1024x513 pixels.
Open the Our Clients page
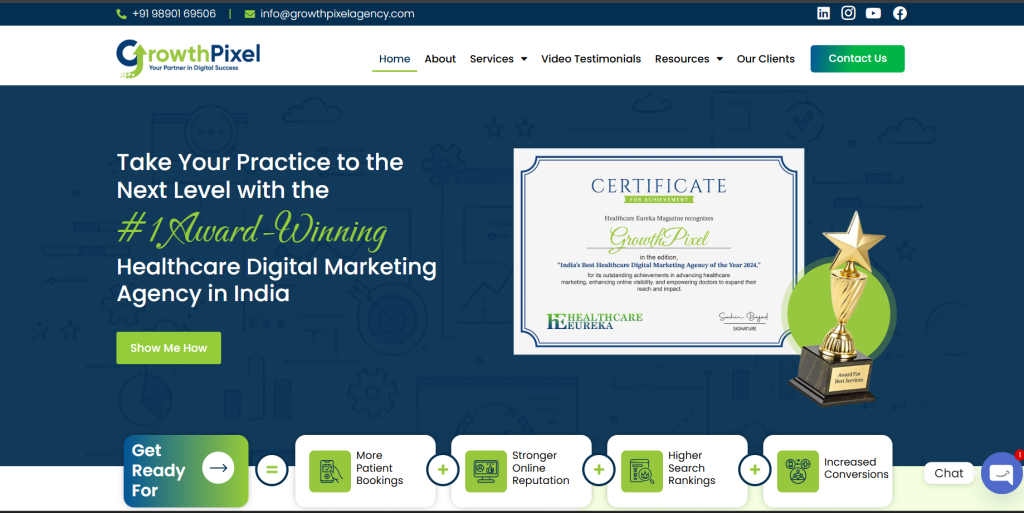765,59
